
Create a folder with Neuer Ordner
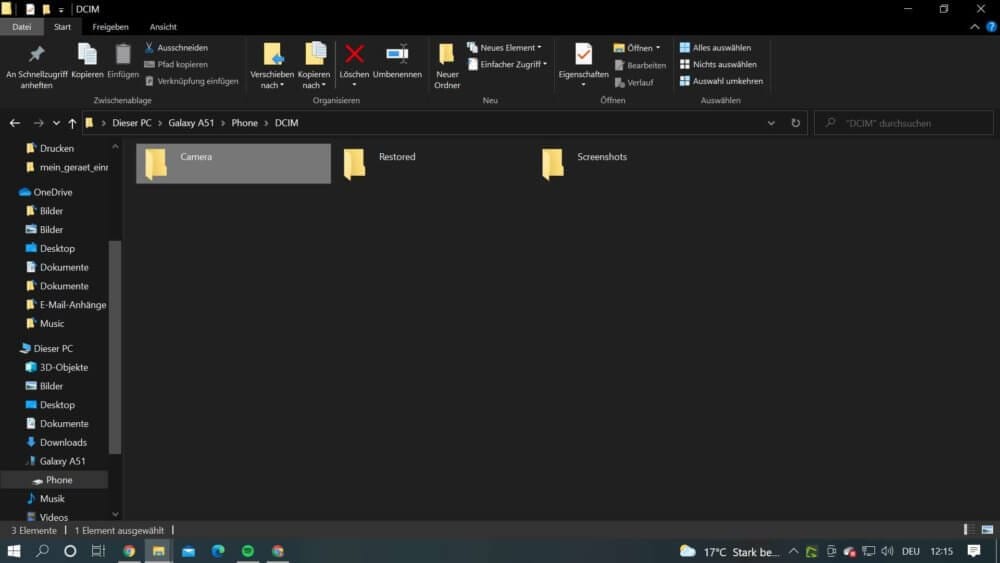click(x=447, y=66)
